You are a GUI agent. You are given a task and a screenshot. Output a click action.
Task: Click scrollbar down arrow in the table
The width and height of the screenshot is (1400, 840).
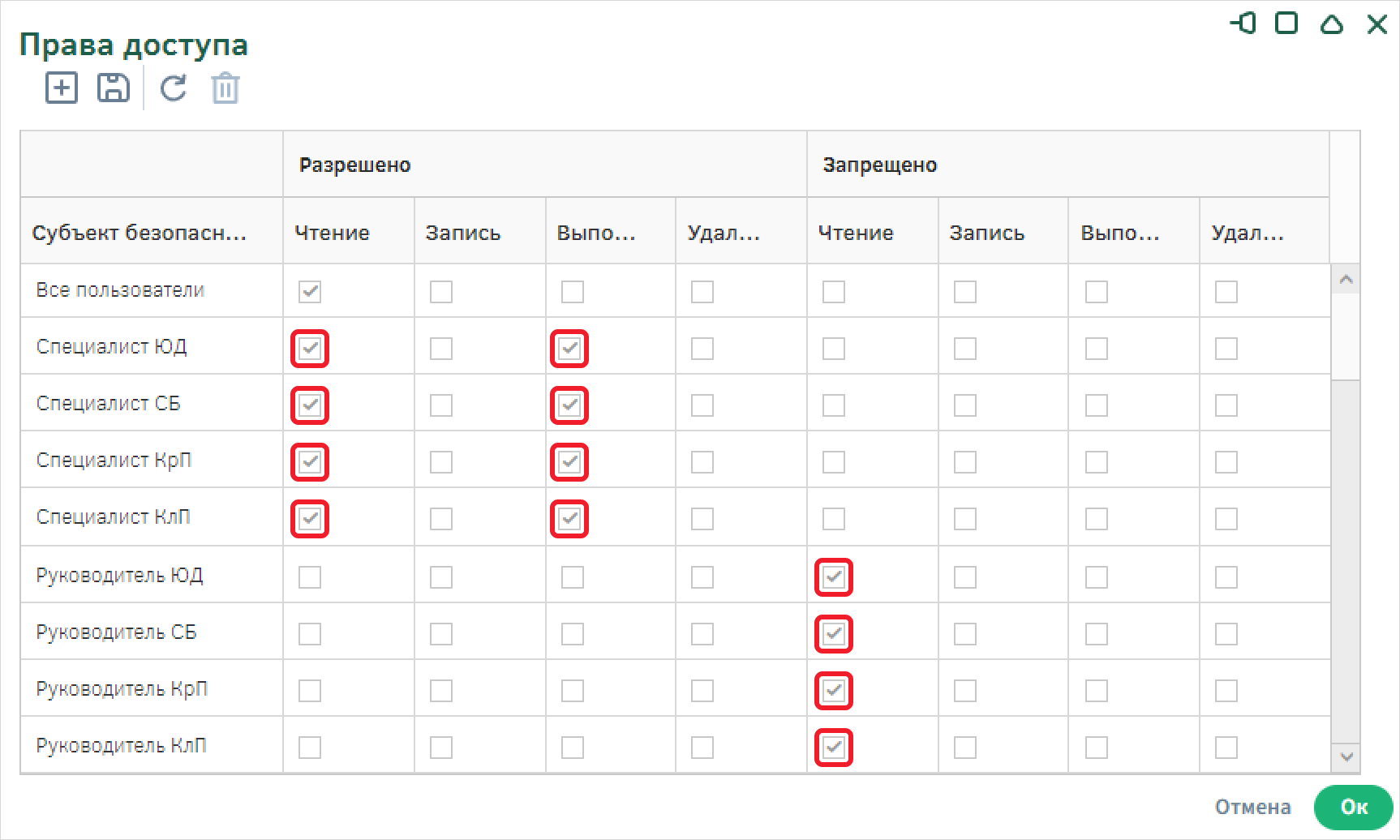pos(1346,757)
